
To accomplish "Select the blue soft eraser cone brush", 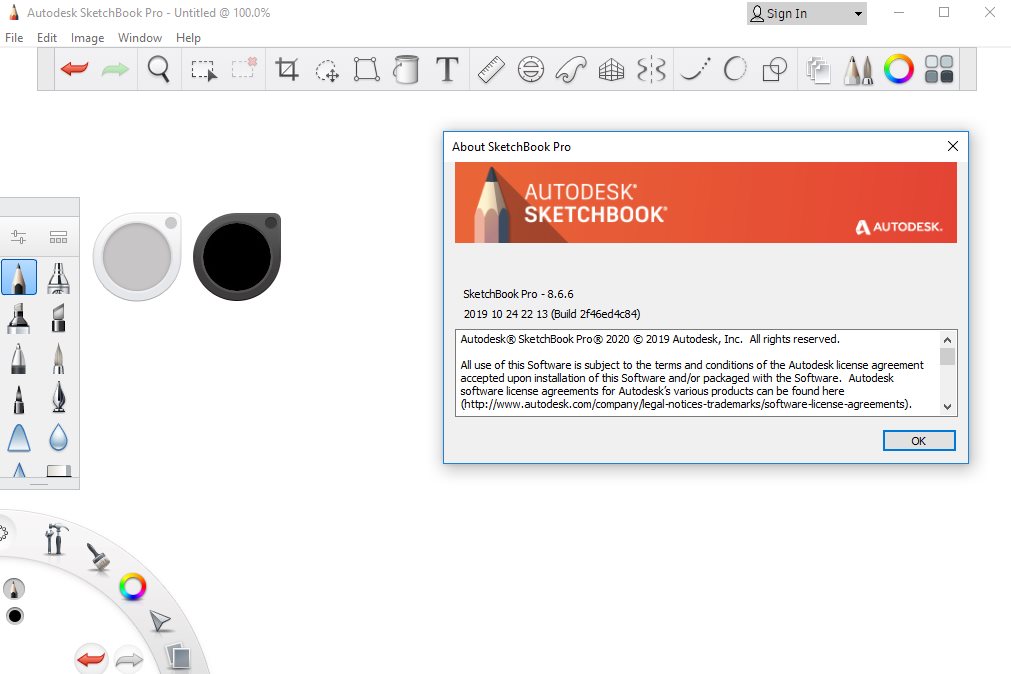I will pyautogui.click(x=19, y=438).
